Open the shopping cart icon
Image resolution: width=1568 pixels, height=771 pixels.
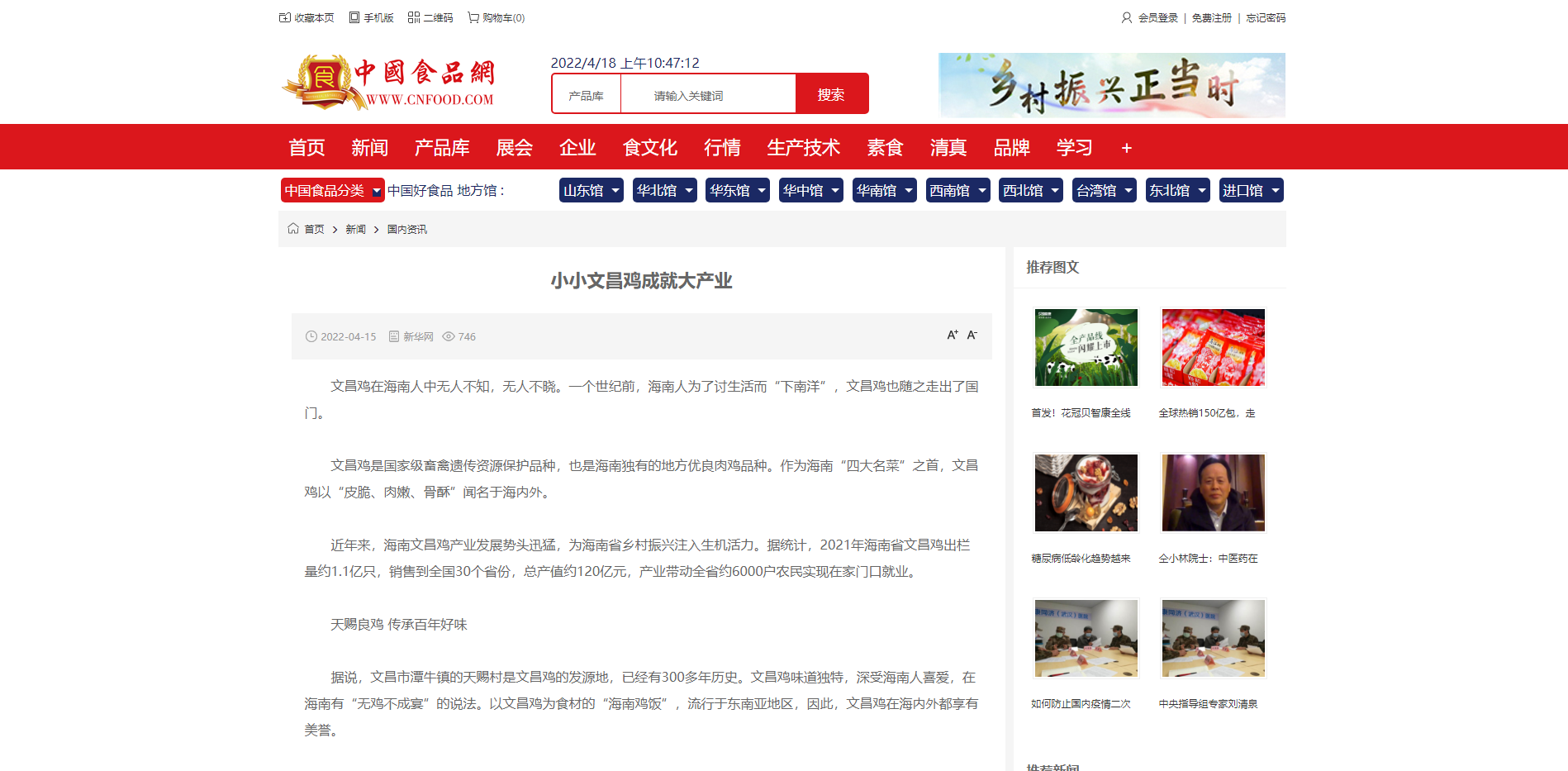[x=473, y=17]
